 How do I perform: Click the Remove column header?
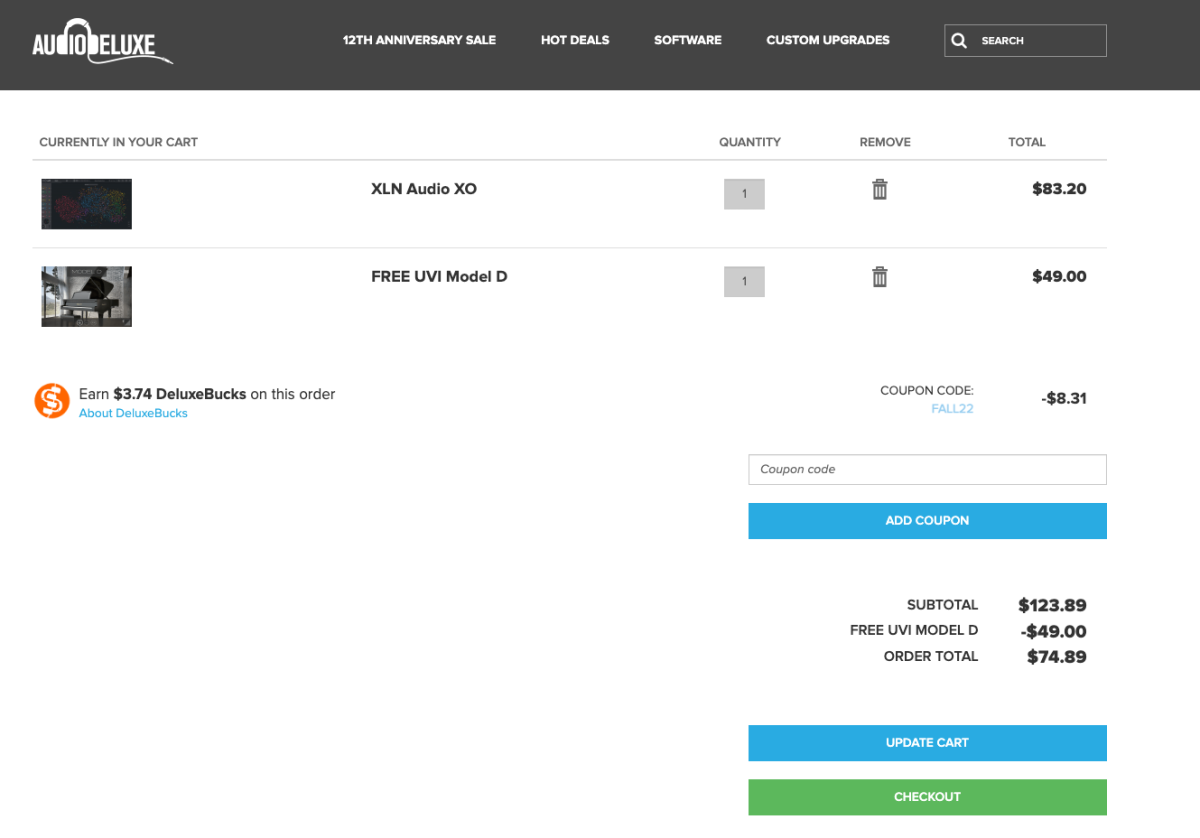885,142
